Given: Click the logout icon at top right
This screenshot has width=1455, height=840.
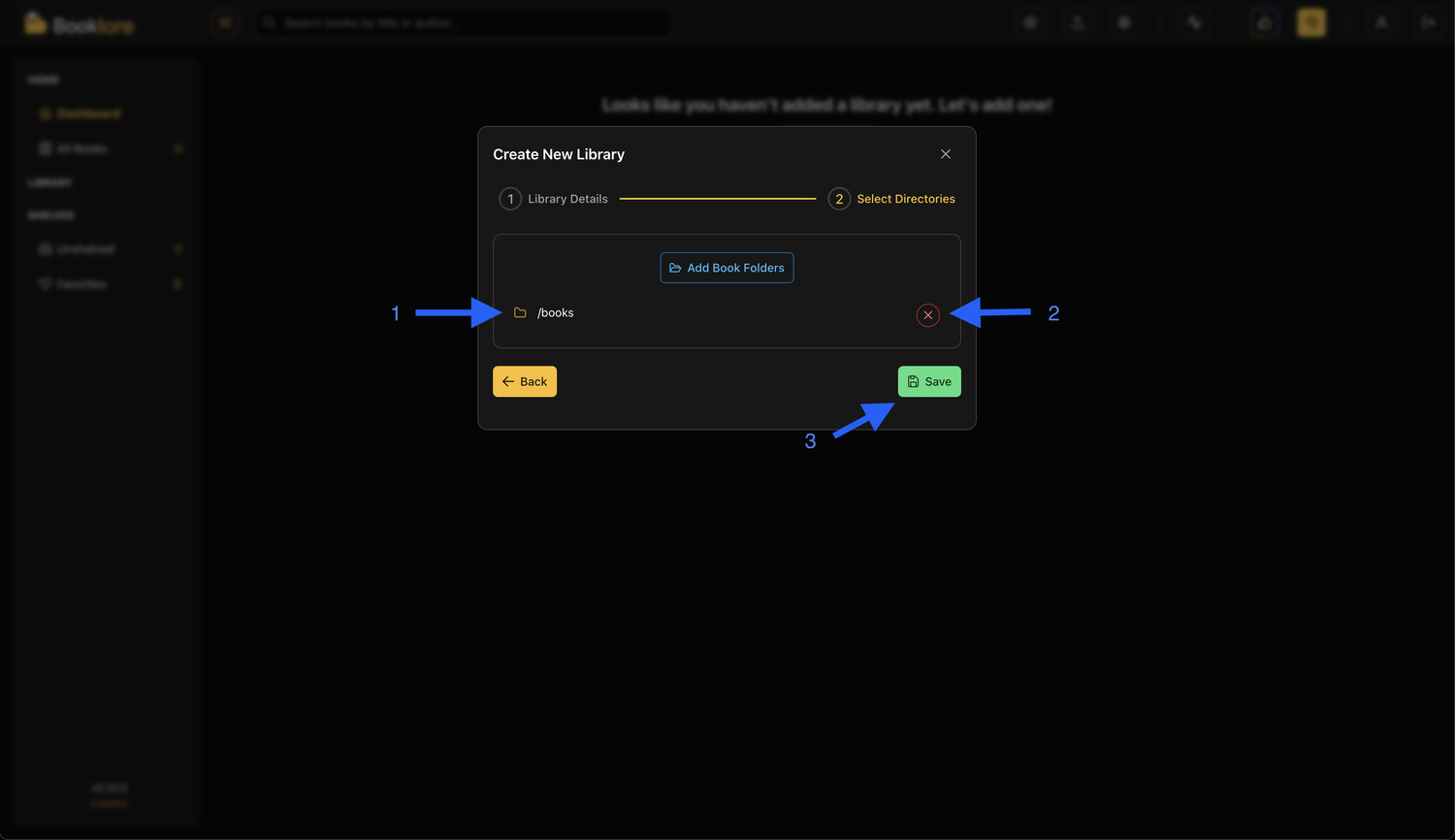Looking at the screenshot, I should tap(1428, 22).
